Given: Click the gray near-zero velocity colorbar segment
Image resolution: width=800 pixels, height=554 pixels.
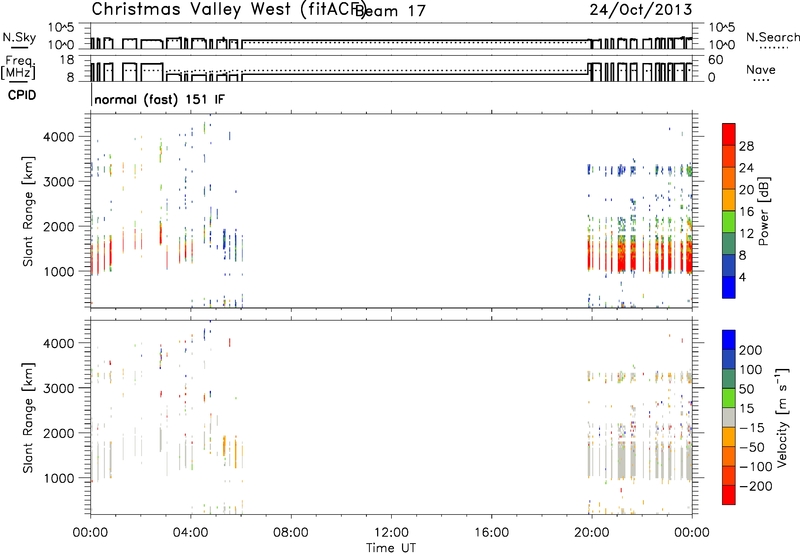Looking at the screenshot, I should click(x=729, y=417).
